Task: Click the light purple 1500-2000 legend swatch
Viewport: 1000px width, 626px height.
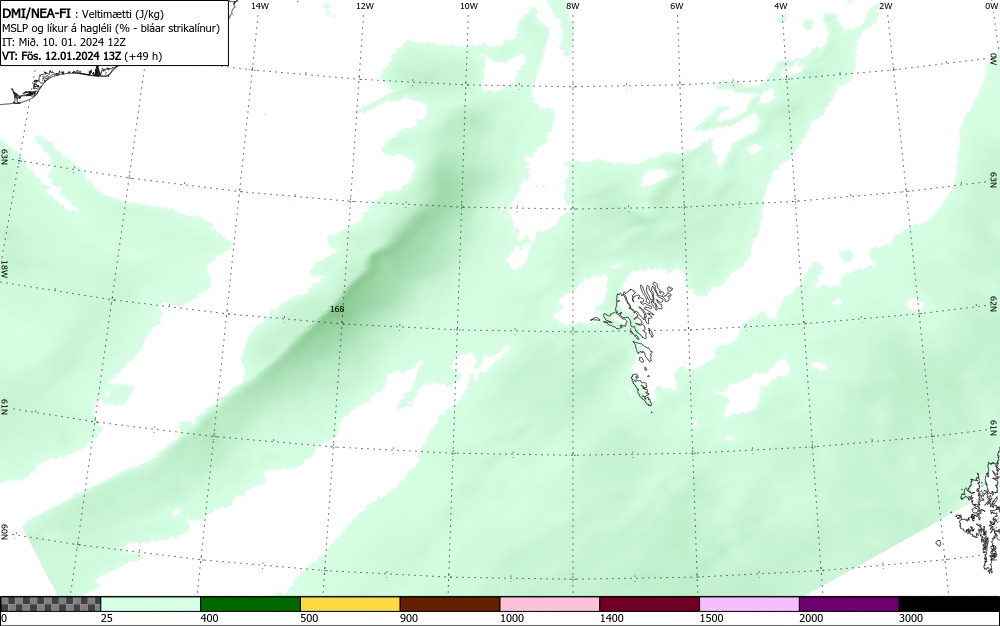Action: pos(749,604)
